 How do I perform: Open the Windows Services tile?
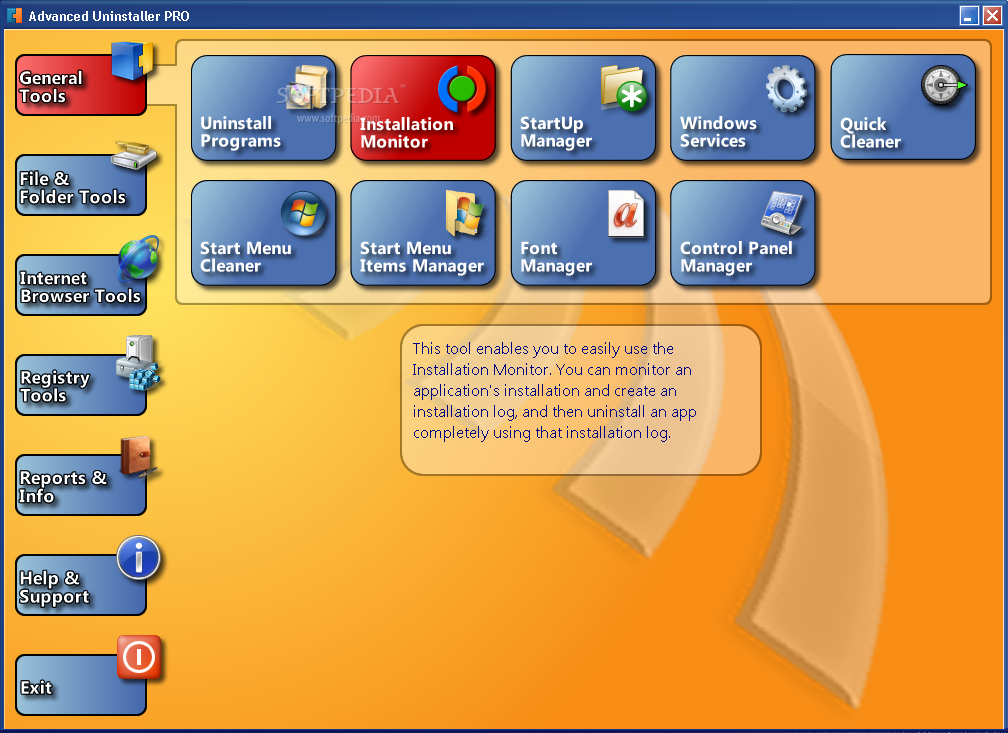(x=742, y=107)
